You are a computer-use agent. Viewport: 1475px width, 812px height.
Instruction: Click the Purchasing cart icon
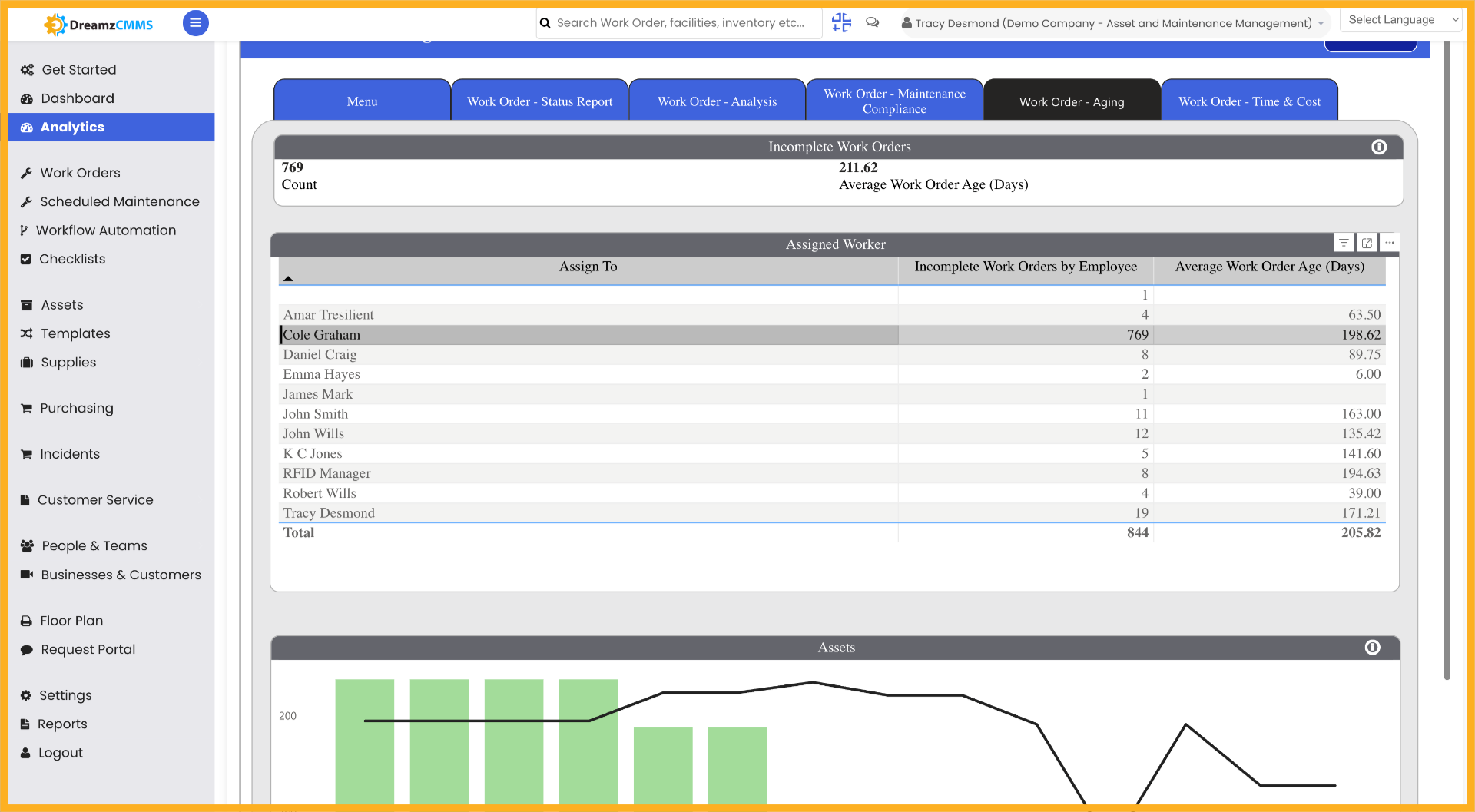coord(26,408)
